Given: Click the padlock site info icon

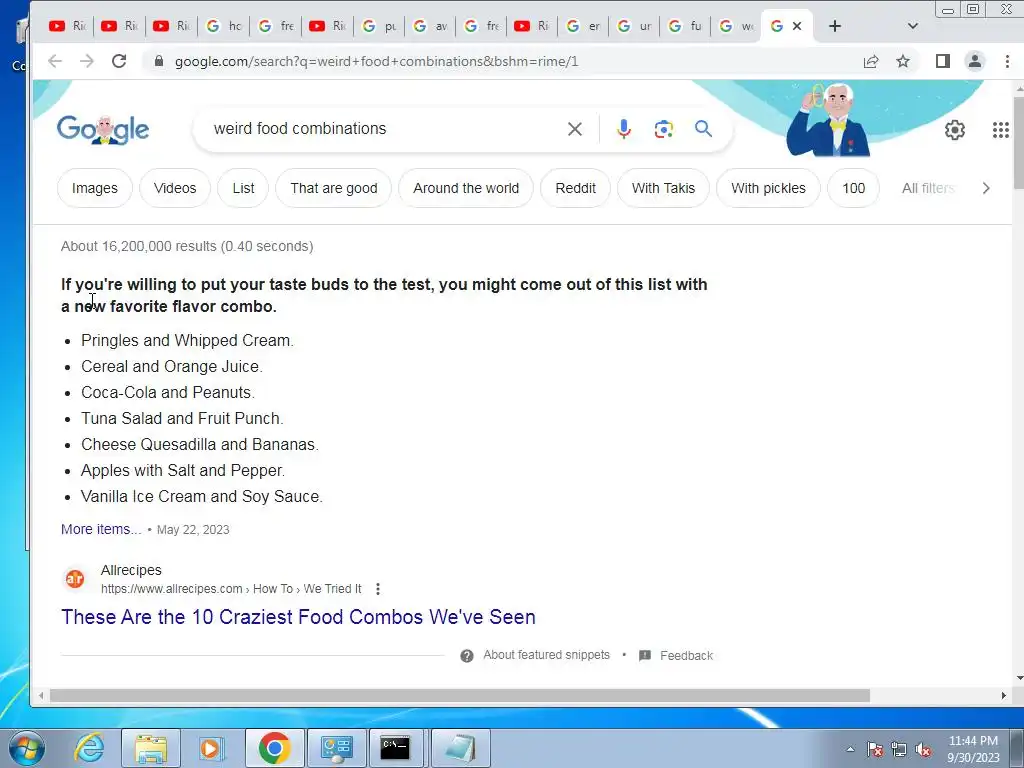Looking at the screenshot, I should (x=158, y=61).
